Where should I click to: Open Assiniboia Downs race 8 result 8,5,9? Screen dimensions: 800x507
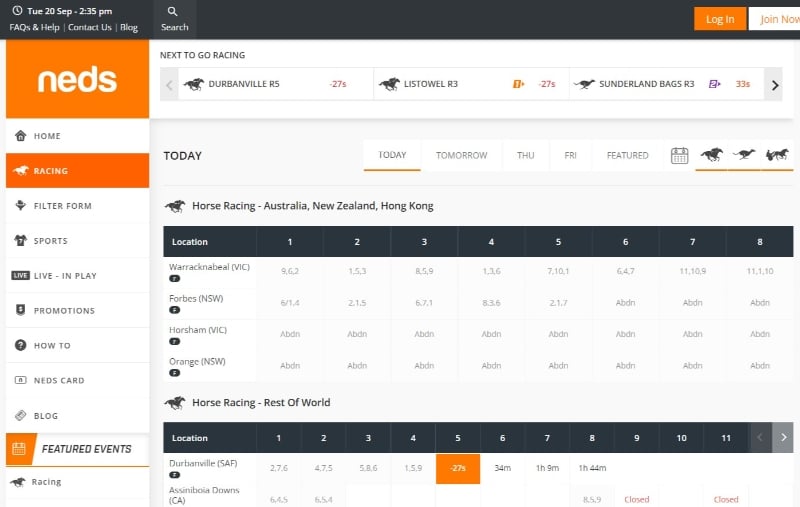tap(592, 499)
